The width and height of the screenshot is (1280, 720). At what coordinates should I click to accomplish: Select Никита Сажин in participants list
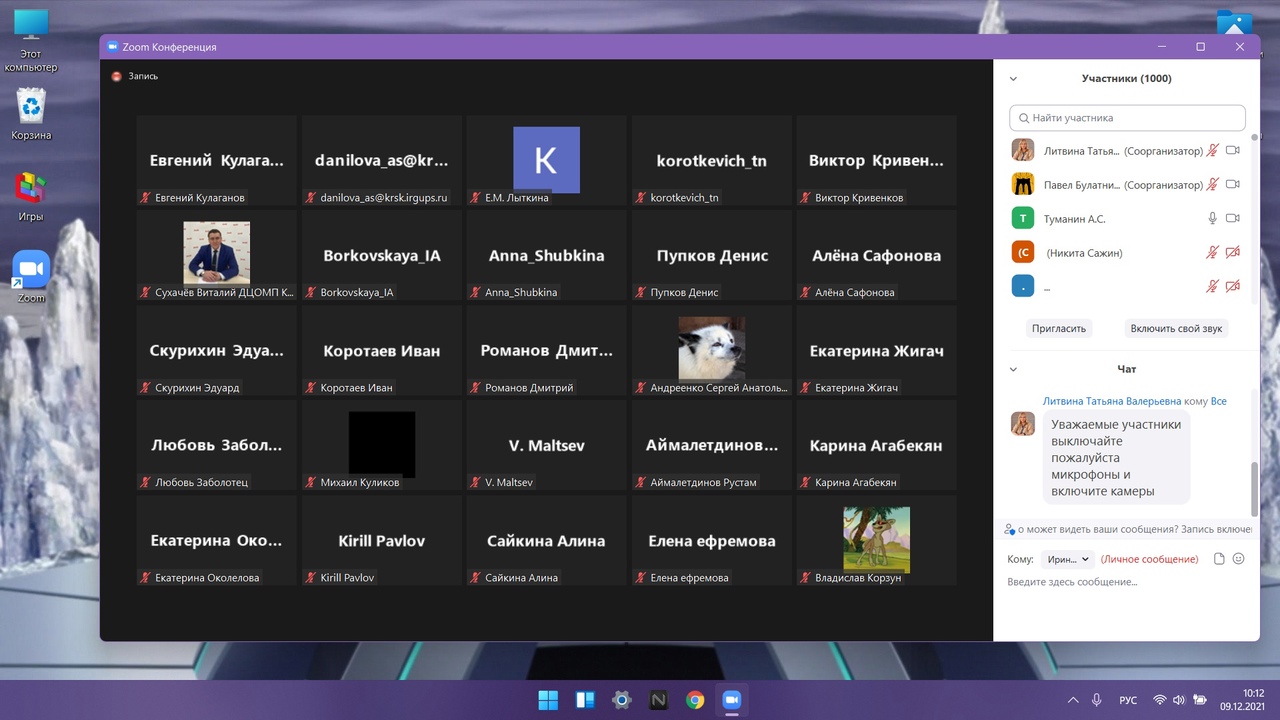[1084, 253]
